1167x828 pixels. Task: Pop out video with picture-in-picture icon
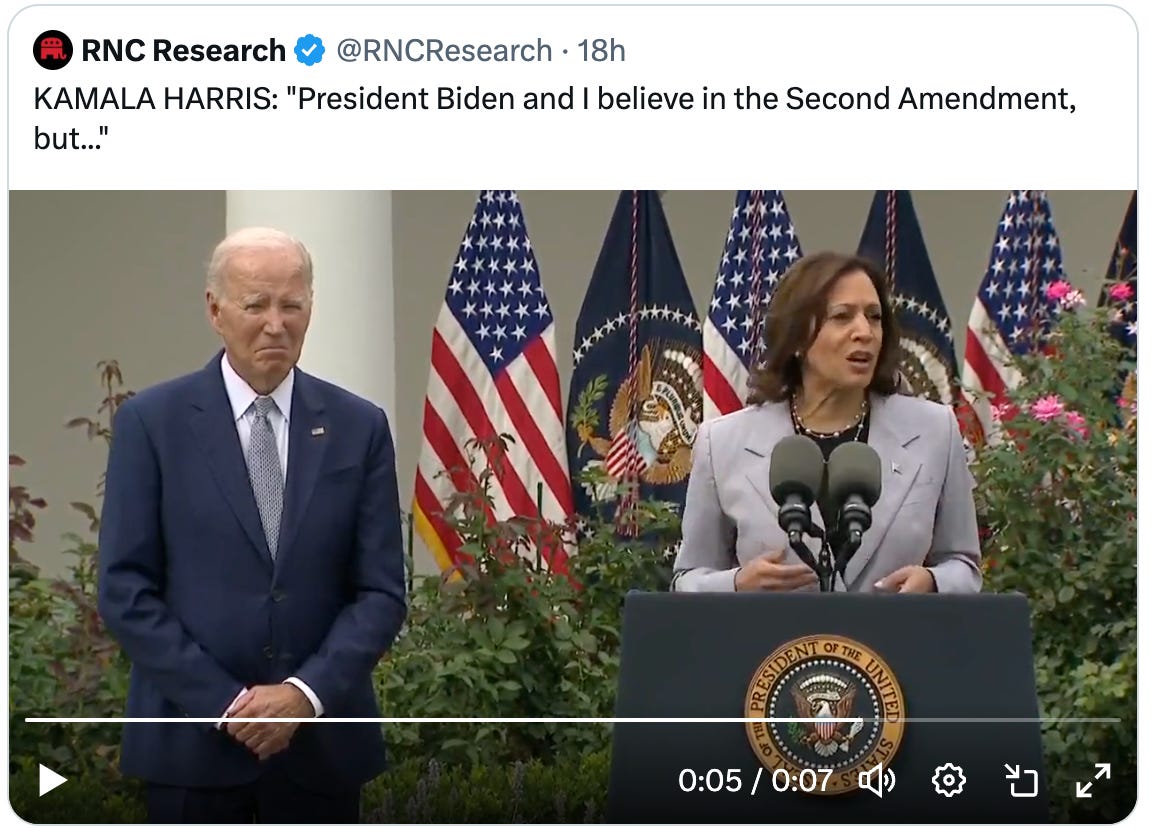[1021, 780]
